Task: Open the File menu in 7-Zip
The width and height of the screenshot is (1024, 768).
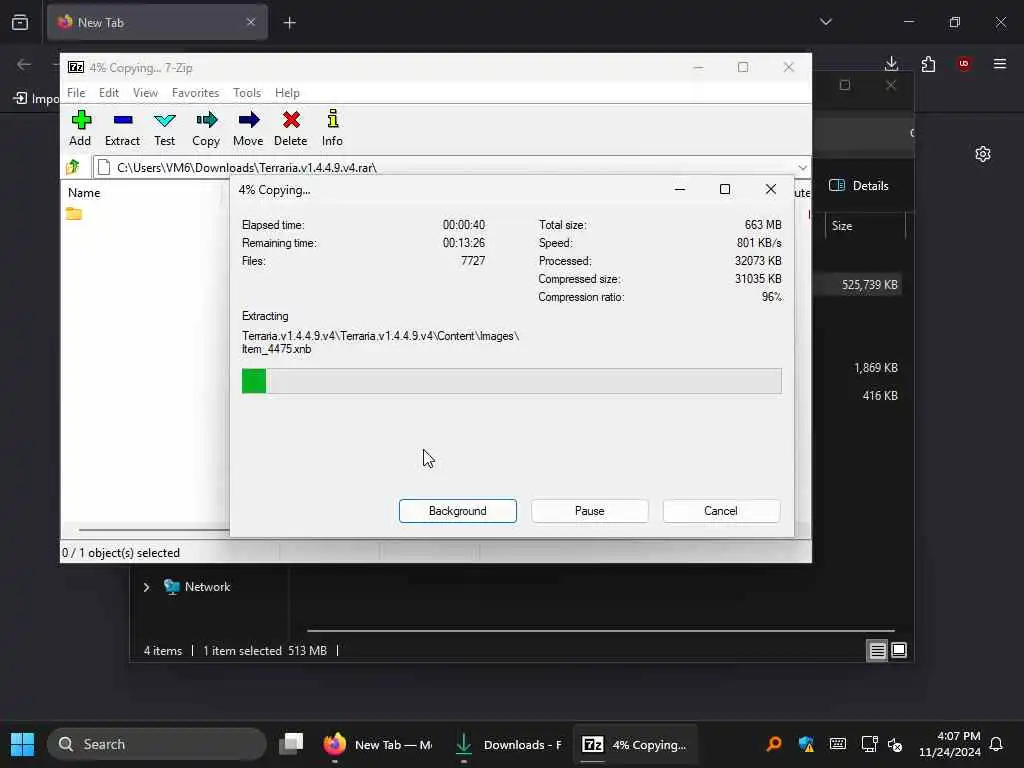Action: [76, 93]
